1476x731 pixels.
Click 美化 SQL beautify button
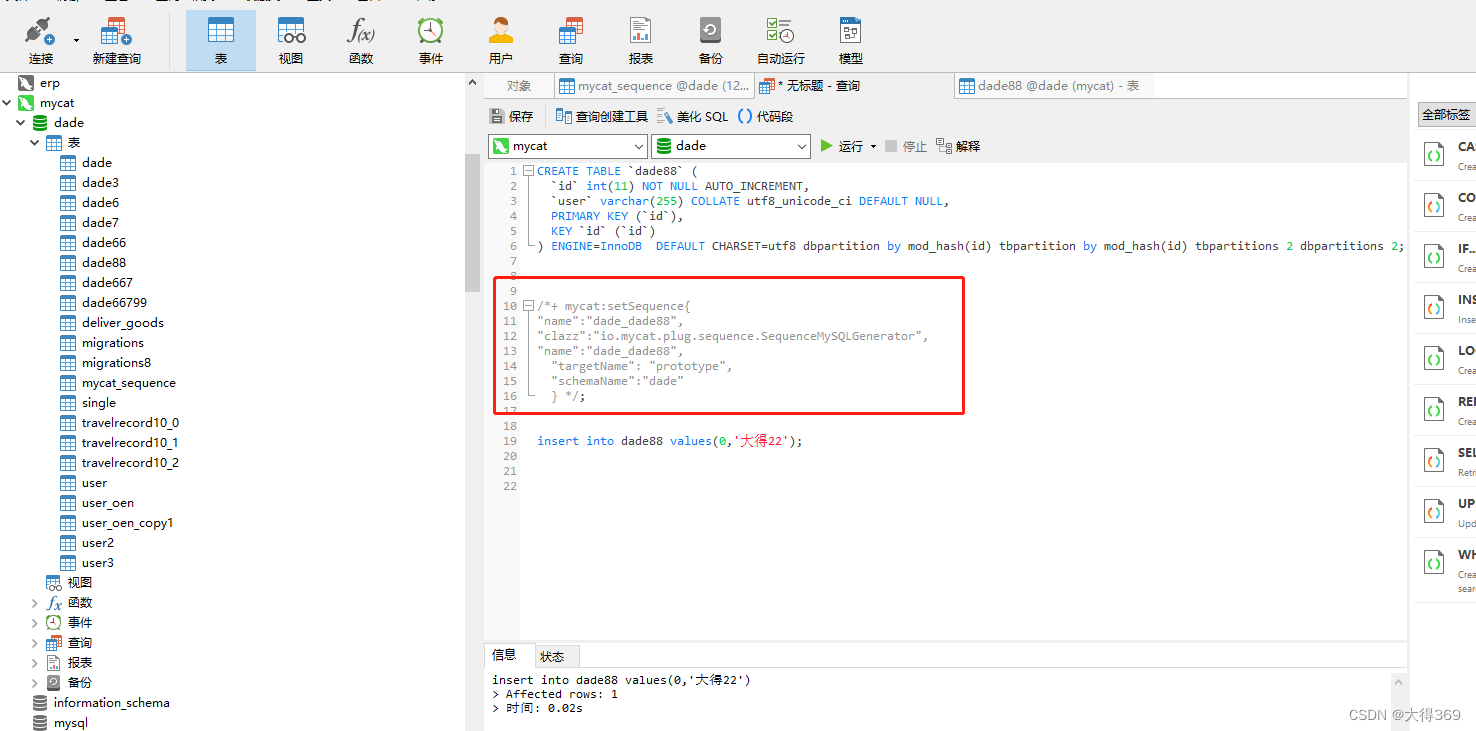[693, 116]
